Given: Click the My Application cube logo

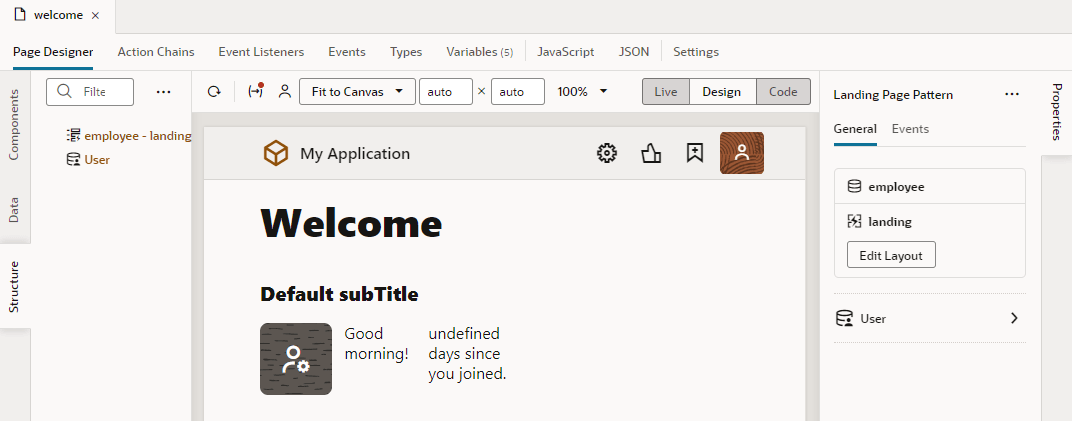Looking at the screenshot, I should (276, 153).
